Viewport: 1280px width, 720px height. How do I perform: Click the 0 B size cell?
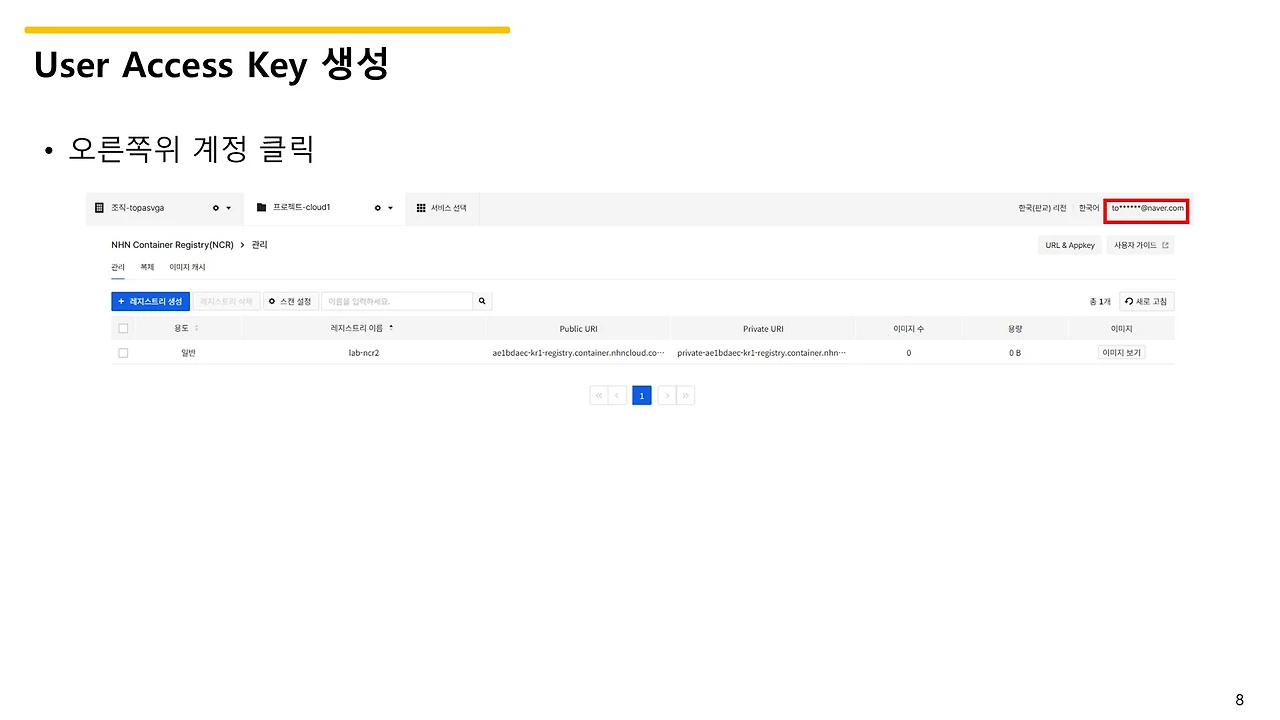[x=1015, y=353]
